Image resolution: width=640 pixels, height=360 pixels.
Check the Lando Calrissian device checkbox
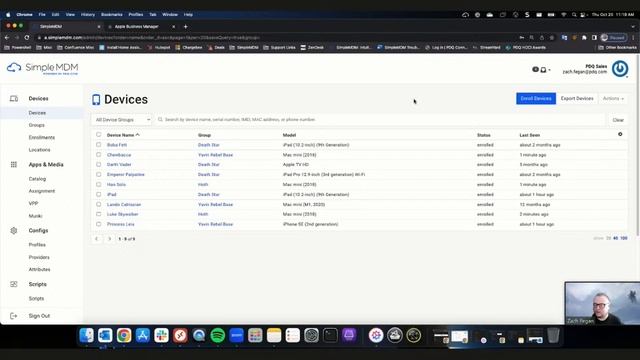(x=98, y=204)
